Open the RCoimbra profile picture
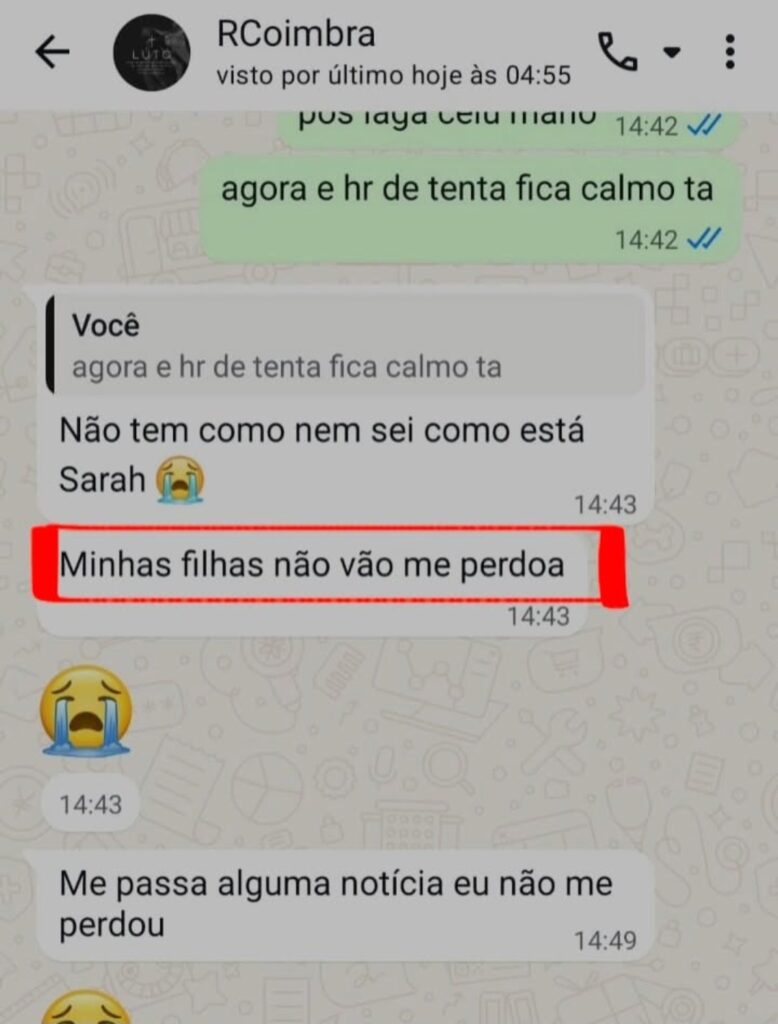The image size is (778, 1024). pyautogui.click(x=152, y=52)
